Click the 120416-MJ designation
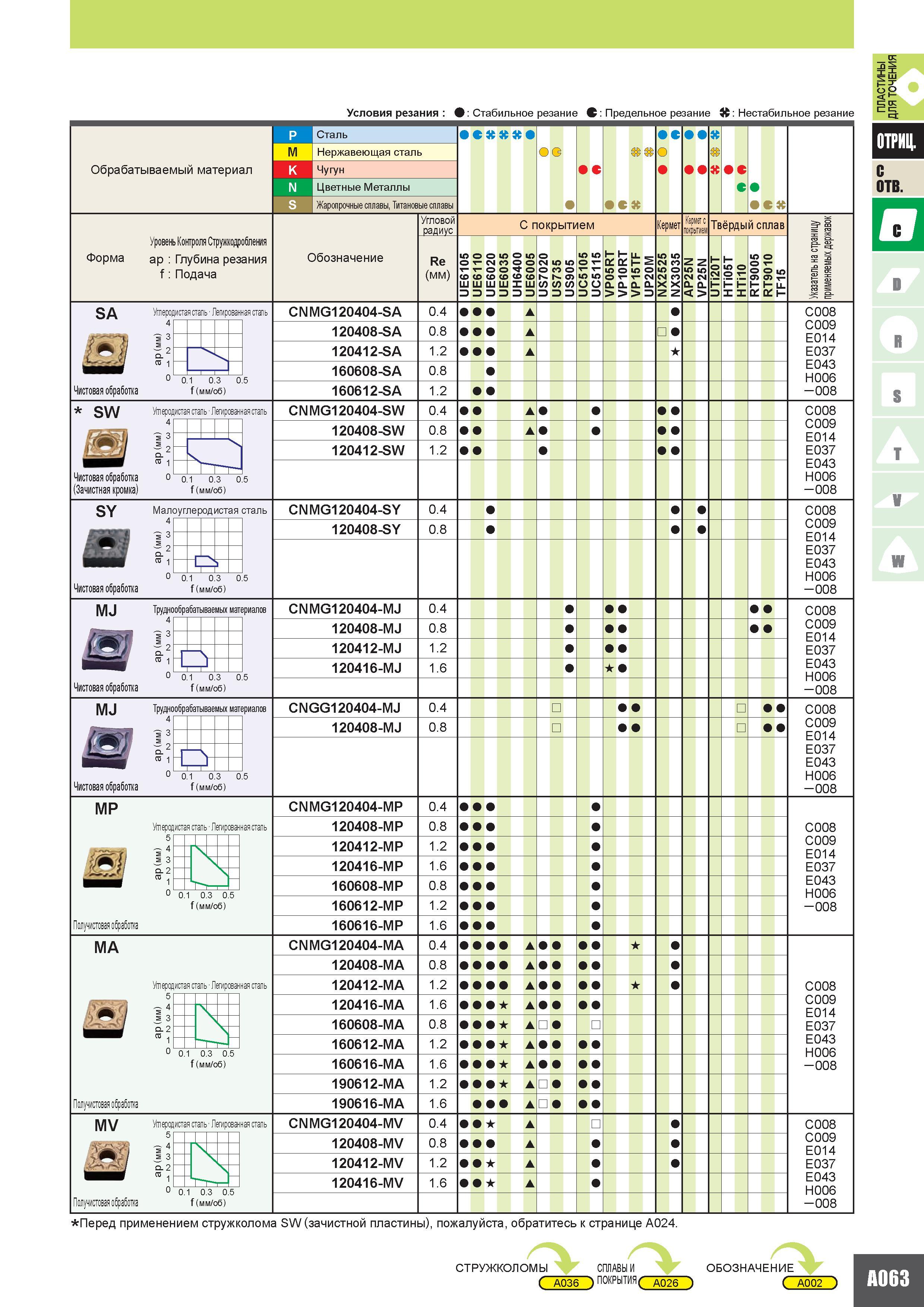The height and width of the screenshot is (1307, 924). click(x=367, y=668)
